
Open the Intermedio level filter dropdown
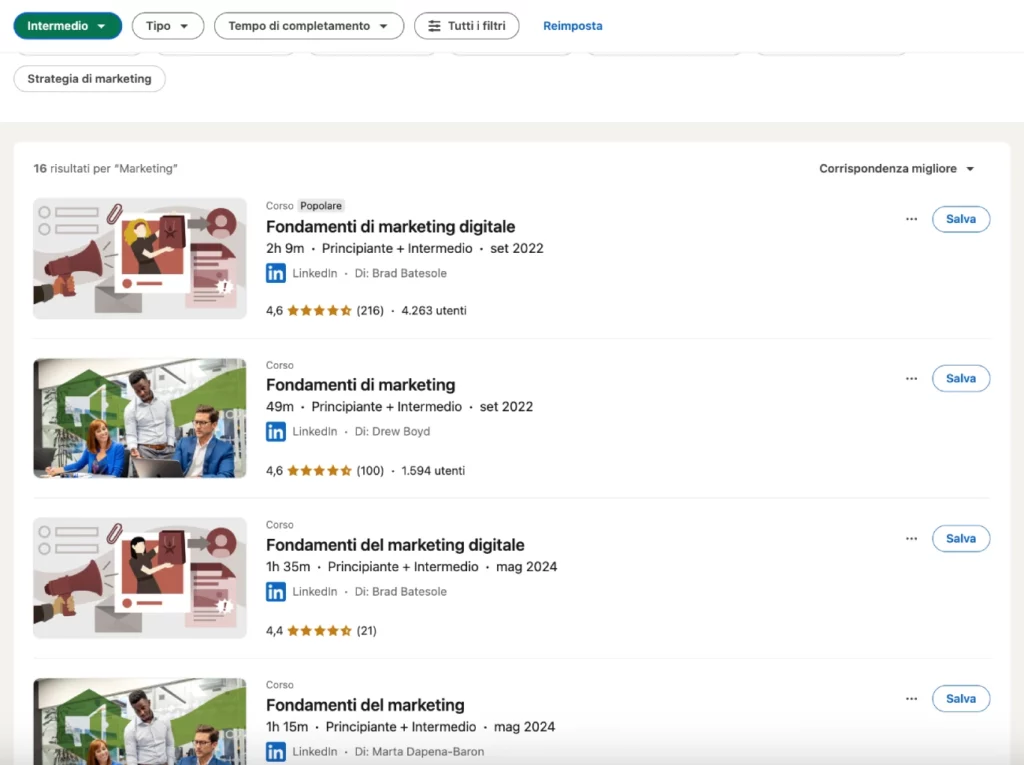(67, 26)
